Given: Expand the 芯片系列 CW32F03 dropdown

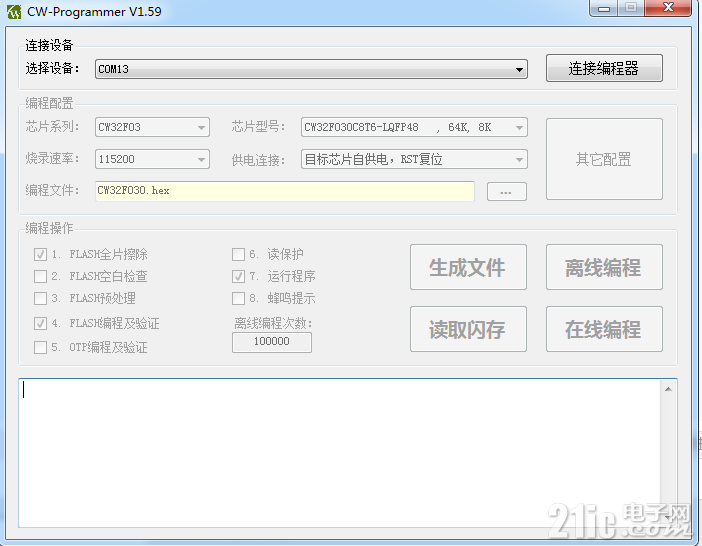Looking at the screenshot, I should (x=152, y=127).
